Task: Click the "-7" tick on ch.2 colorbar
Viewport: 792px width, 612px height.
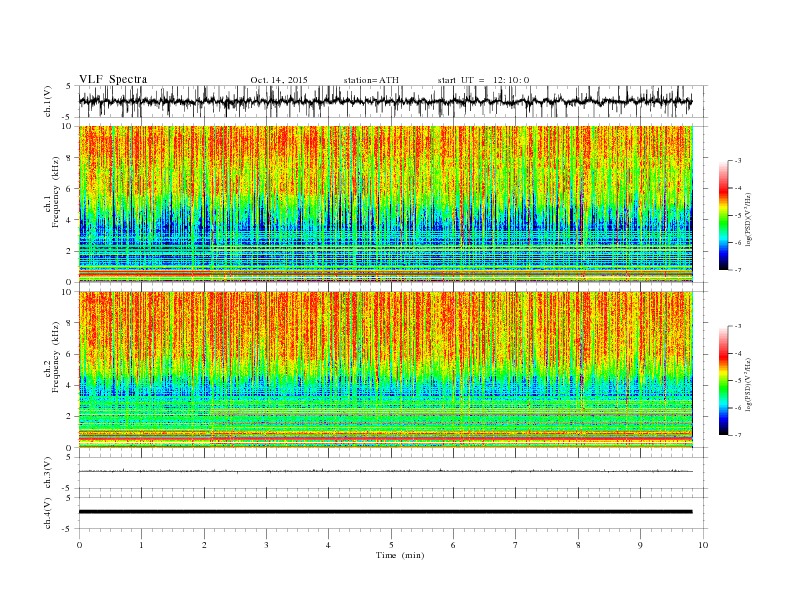Action: click(x=738, y=435)
